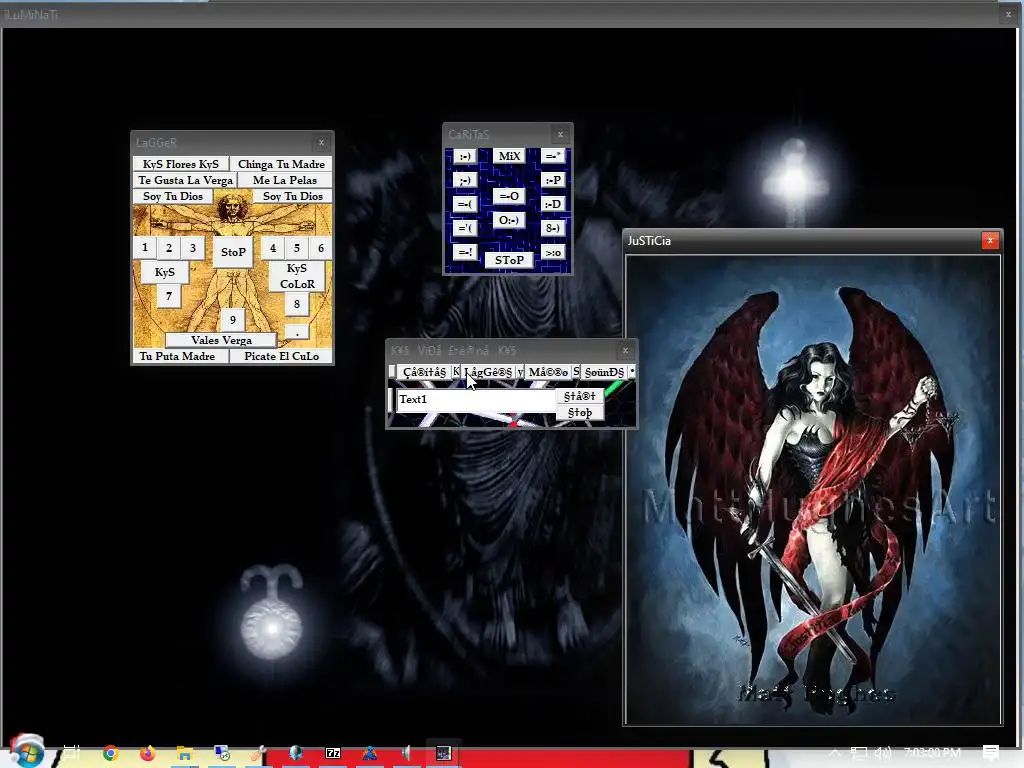Click the bullet button after §oünÐ§
The image size is (1024, 768).
click(x=632, y=372)
